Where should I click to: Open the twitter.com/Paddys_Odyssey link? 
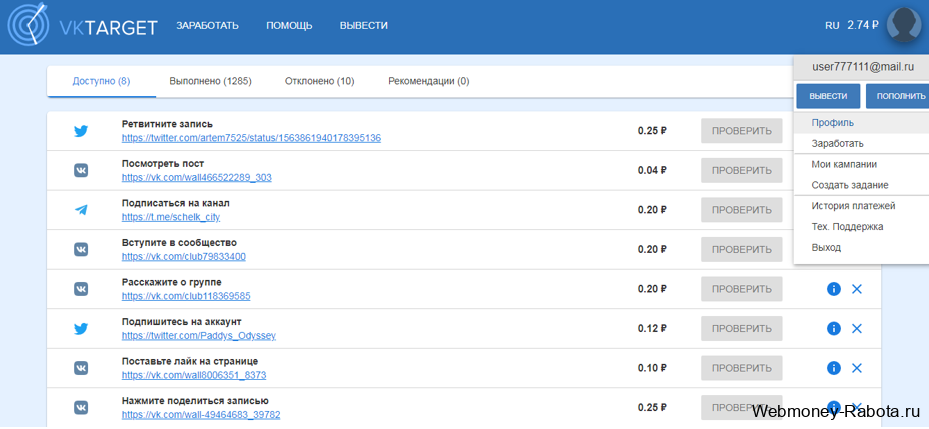[x=199, y=335]
